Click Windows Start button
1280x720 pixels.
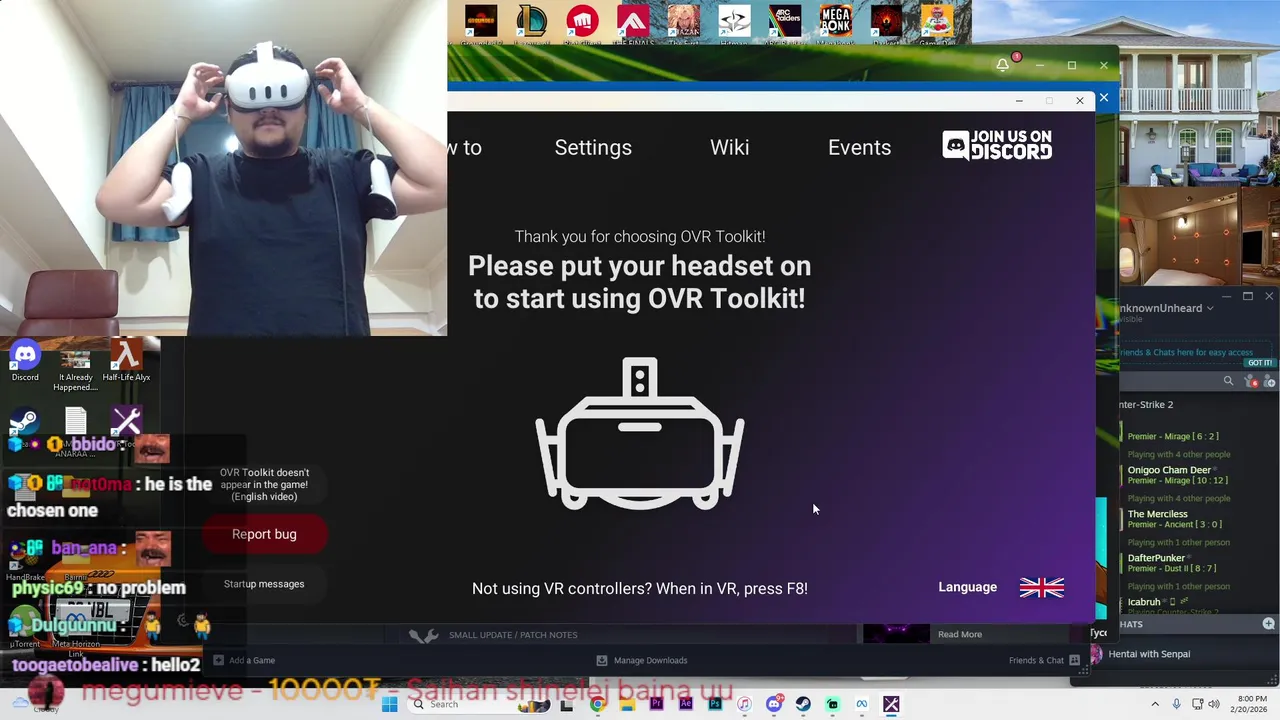389,704
